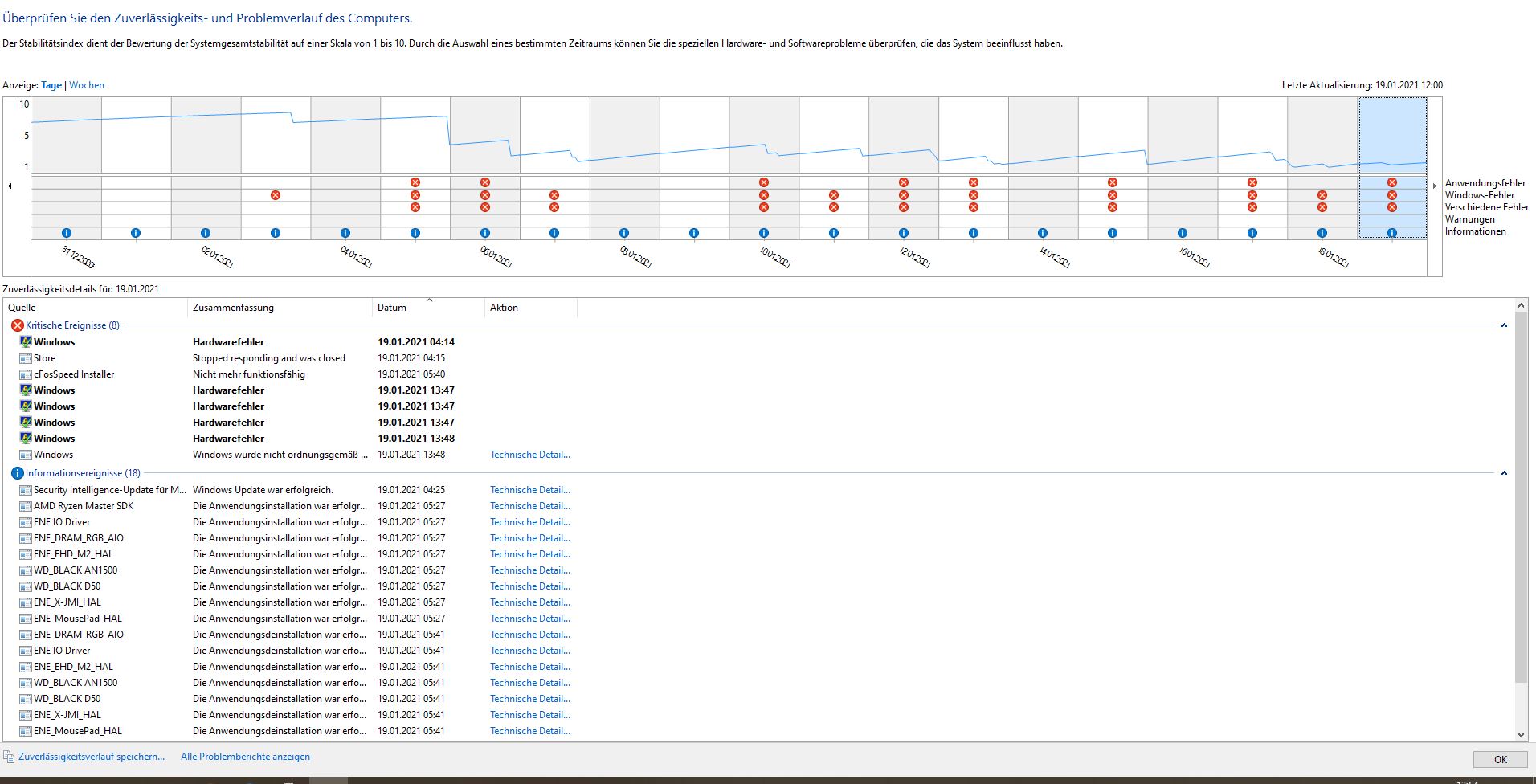Viewport: 1536px width, 784px height.
Task: Click the Aktion column header
Action: point(531,308)
